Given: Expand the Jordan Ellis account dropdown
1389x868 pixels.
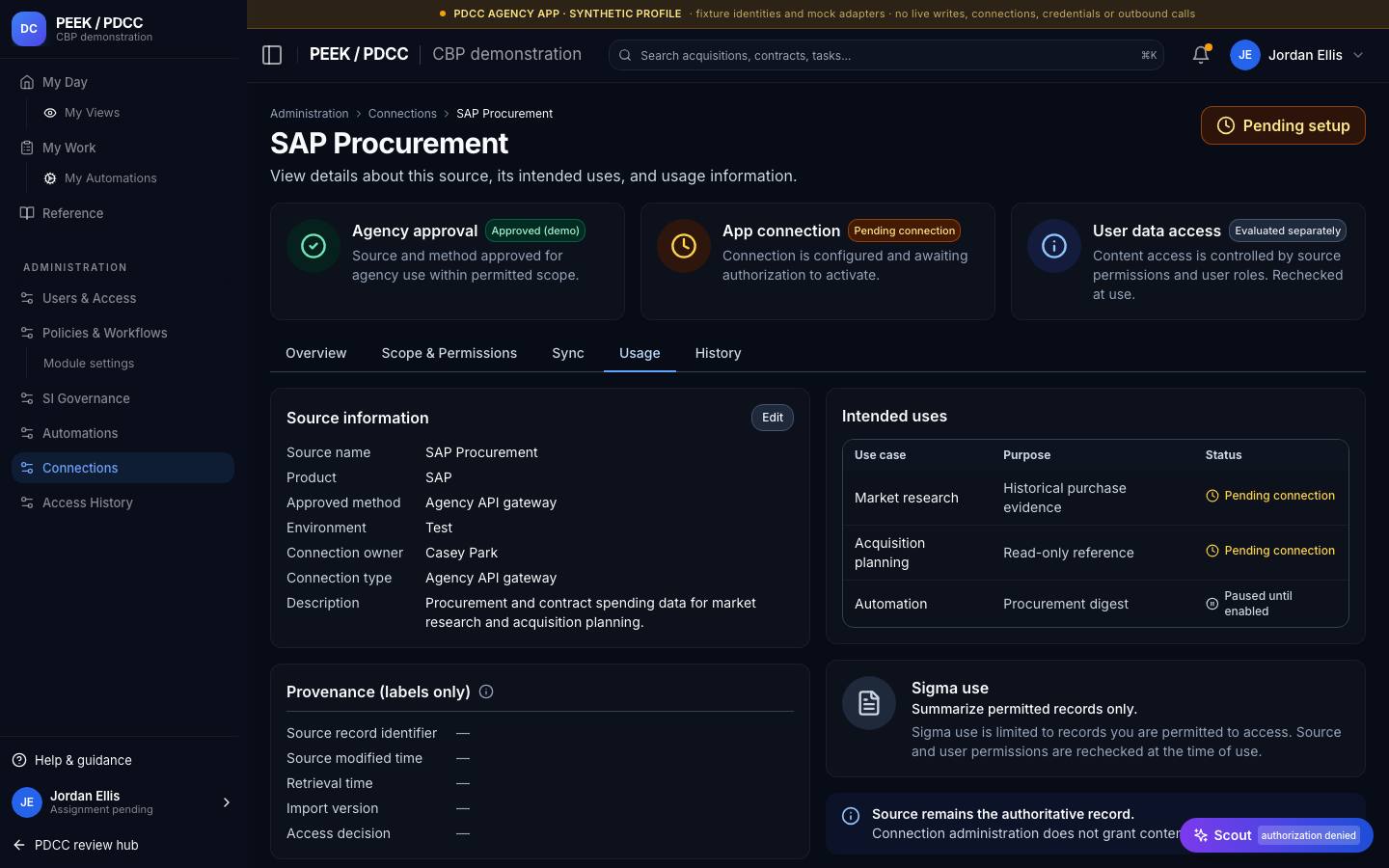Looking at the screenshot, I should [1358, 55].
